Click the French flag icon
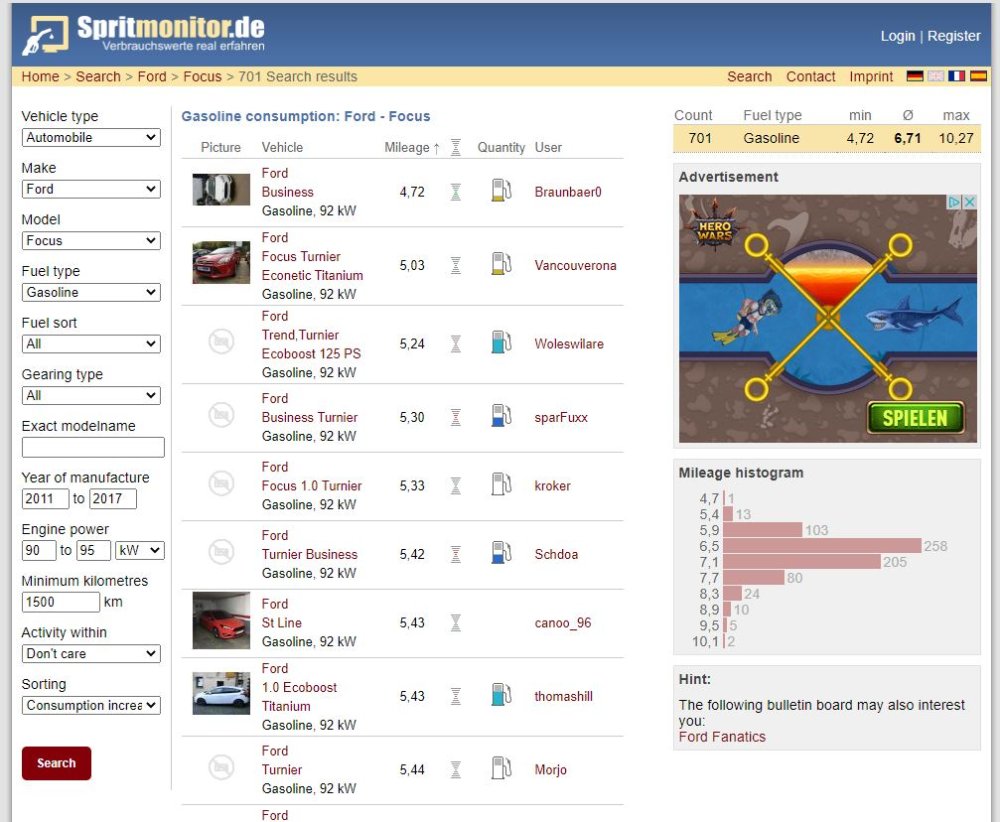1000x822 pixels. [x=957, y=76]
